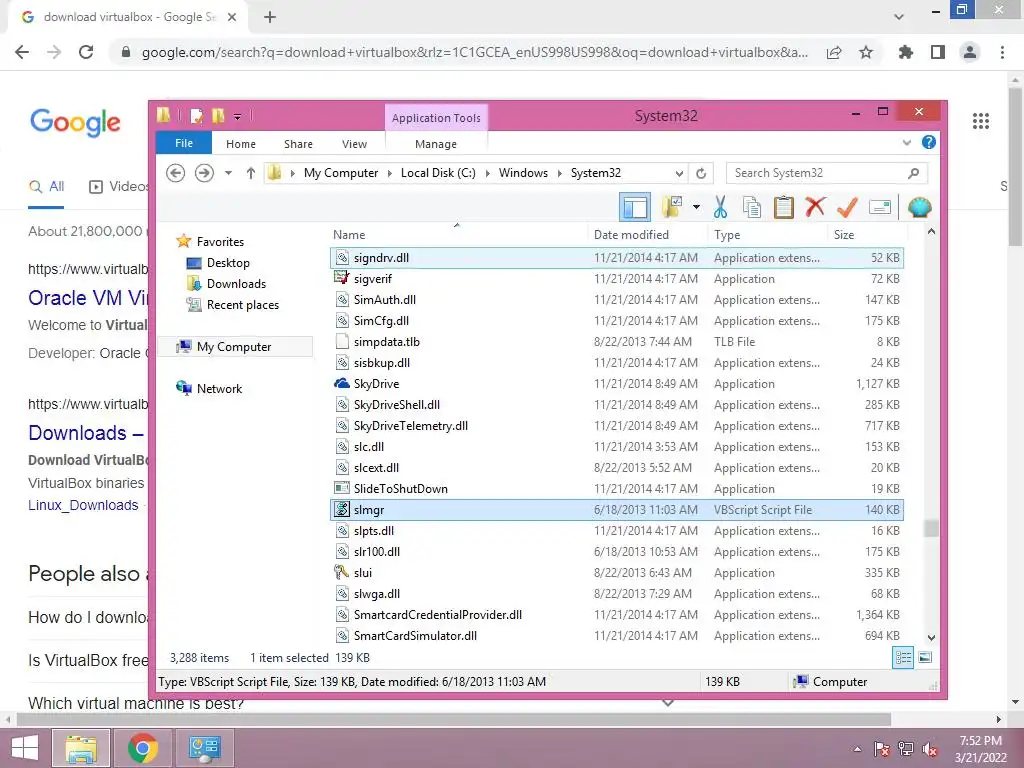Click the Chrome reload button
1024x768 pixels.
click(86, 52)
